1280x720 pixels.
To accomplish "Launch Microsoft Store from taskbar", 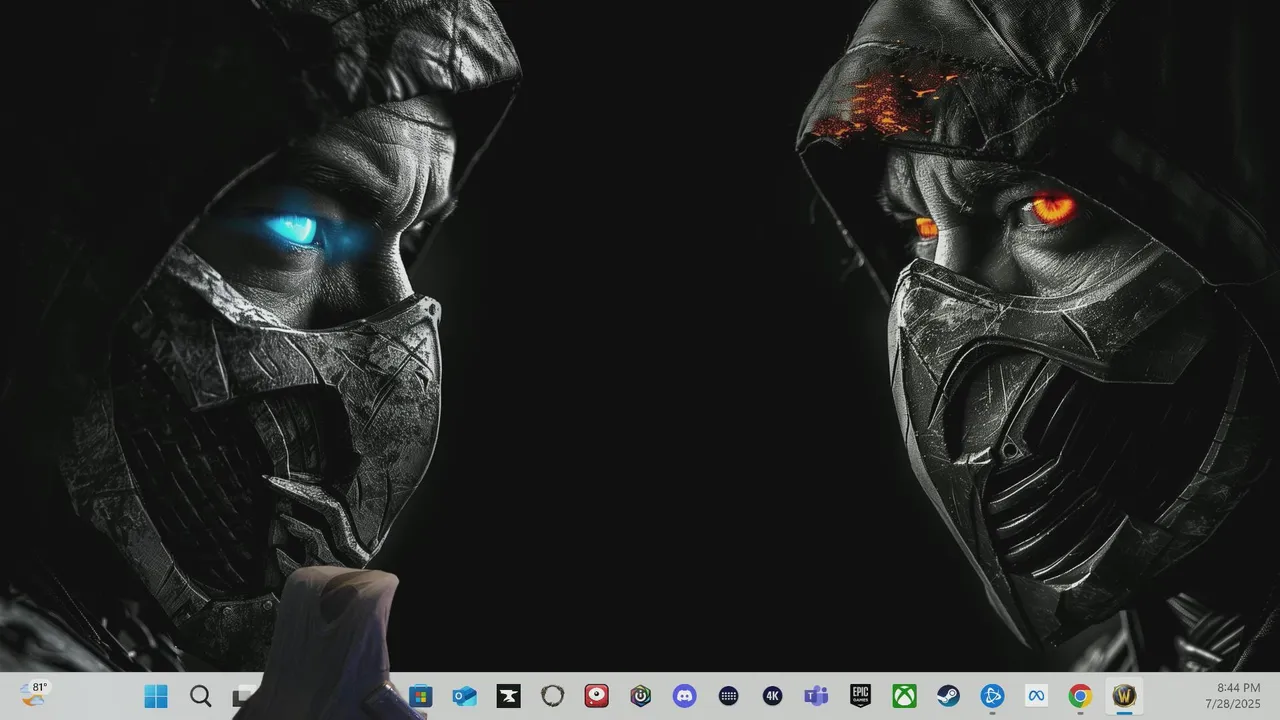I will tap(420, 696).
